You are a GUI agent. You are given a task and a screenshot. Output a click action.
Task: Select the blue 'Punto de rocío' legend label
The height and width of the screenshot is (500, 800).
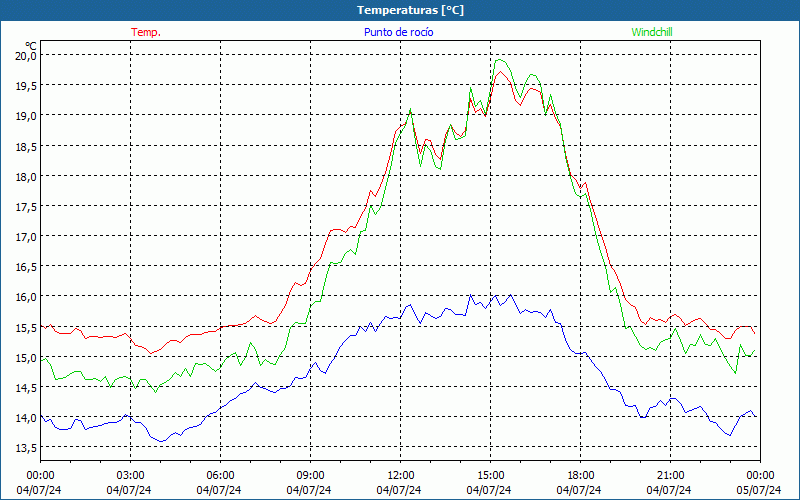click(398, 32)
